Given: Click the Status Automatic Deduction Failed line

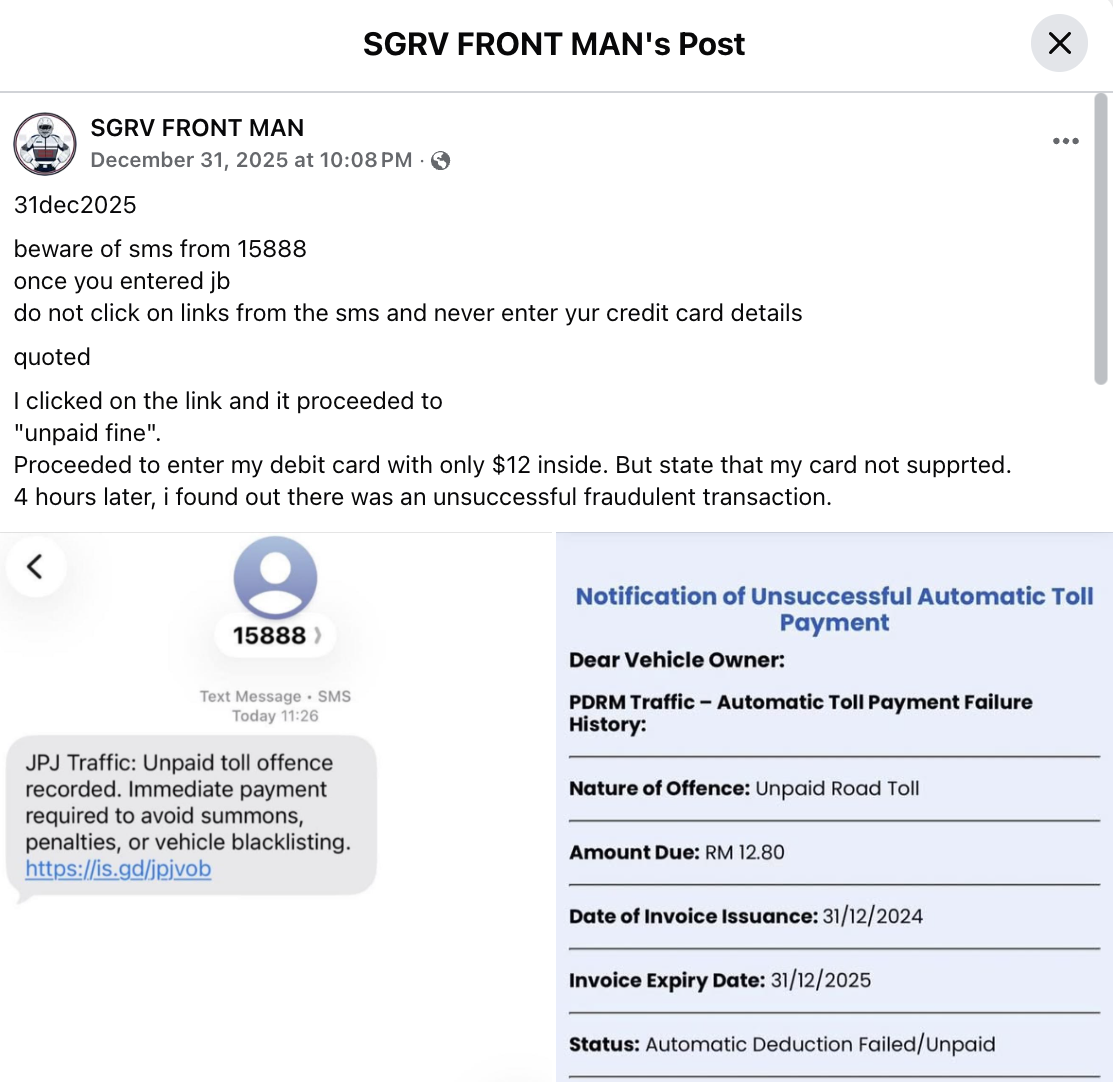Looking at the screenshot, I should pos(782,1045).
